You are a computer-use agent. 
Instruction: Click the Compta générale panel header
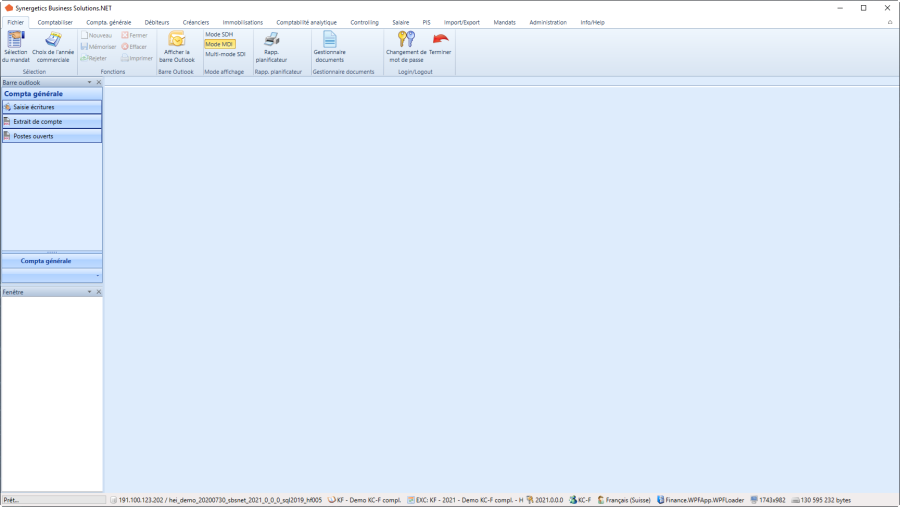point(52,94)
